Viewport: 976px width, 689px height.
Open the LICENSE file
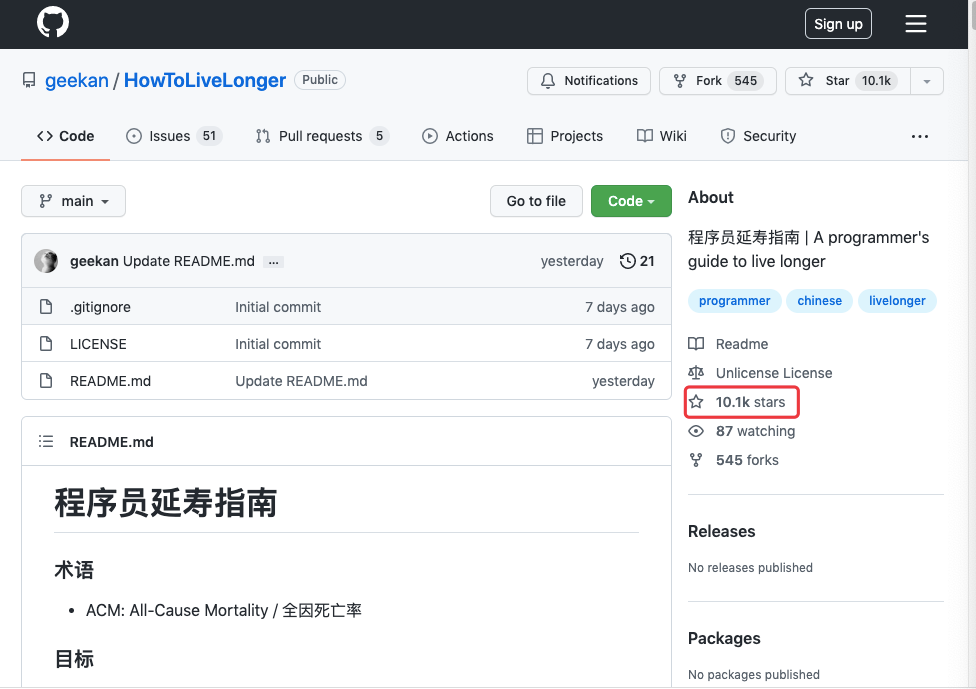pyautogui.click(x=98, y=344)
